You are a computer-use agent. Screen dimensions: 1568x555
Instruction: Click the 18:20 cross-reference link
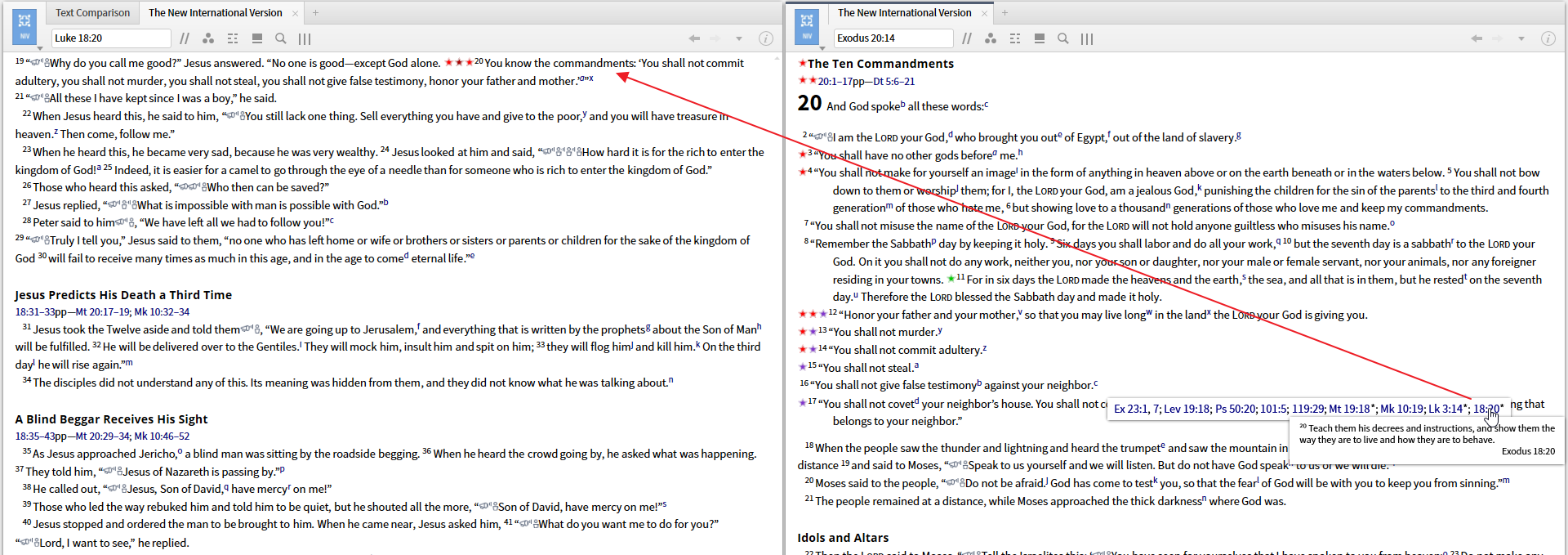pyautogui.click(x=1486, y=409)
